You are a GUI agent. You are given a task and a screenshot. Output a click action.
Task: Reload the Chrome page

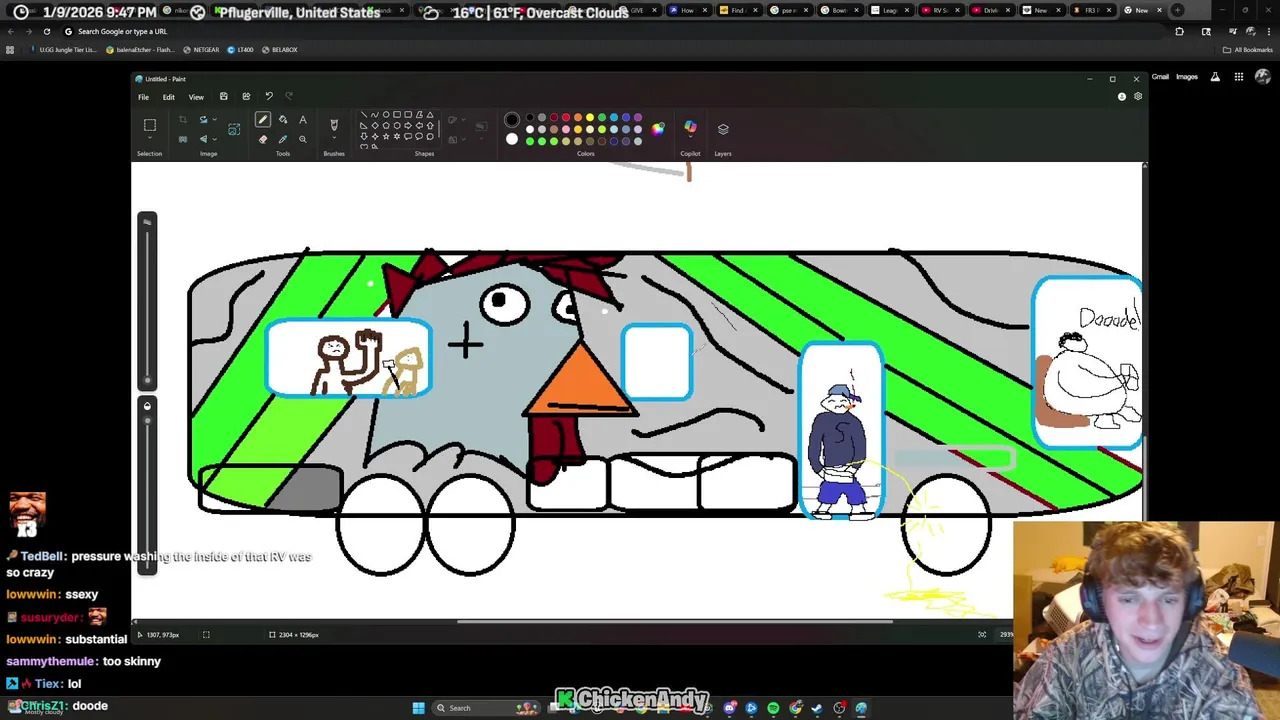tap(47, 31)
